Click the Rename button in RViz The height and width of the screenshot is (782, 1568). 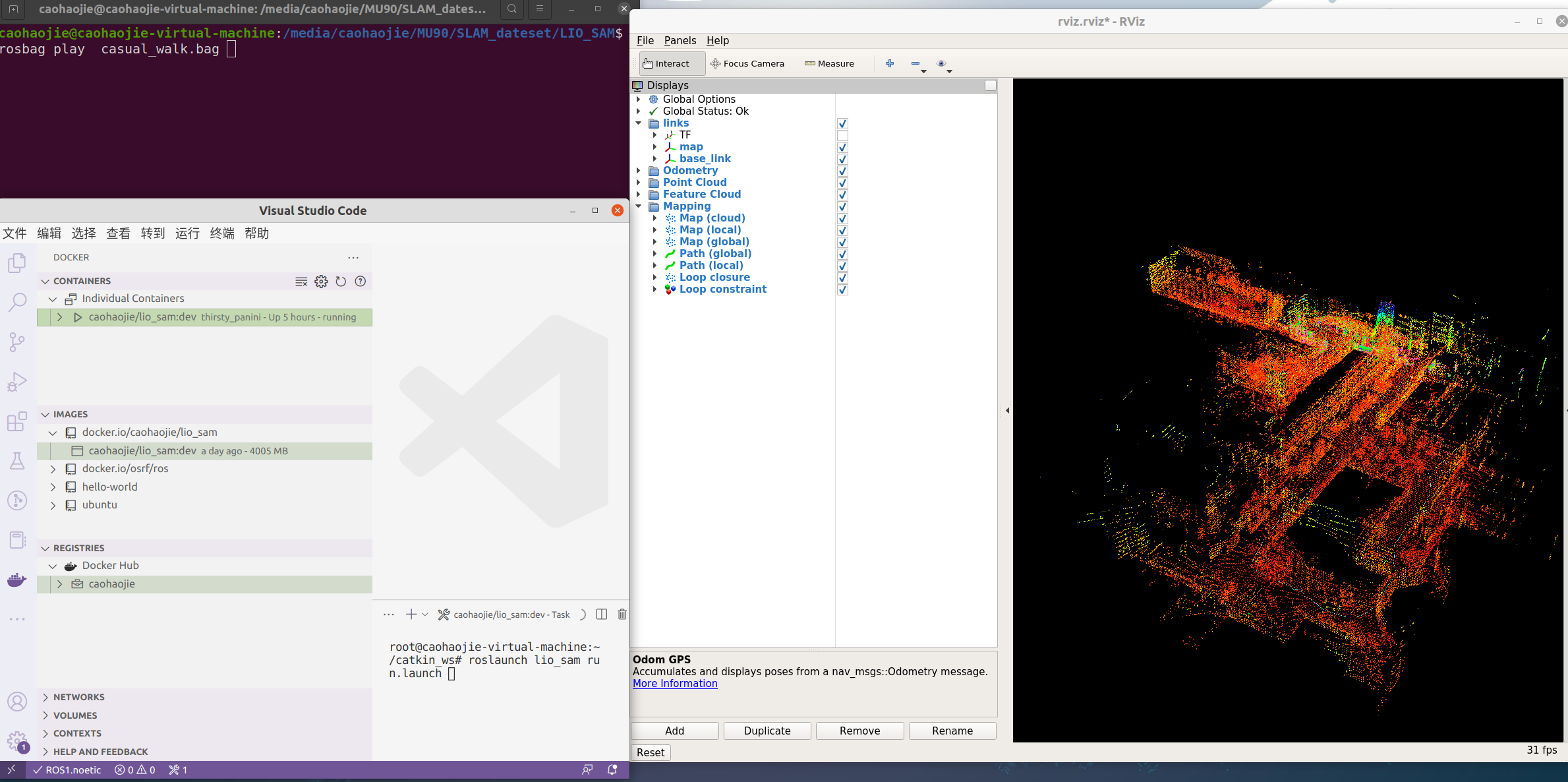point(952,731)
